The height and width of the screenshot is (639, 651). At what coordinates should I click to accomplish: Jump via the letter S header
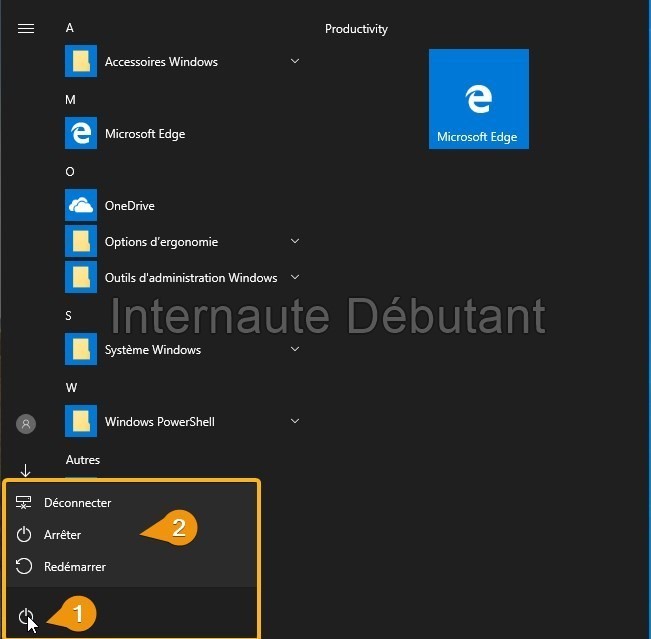pos(69,316)
